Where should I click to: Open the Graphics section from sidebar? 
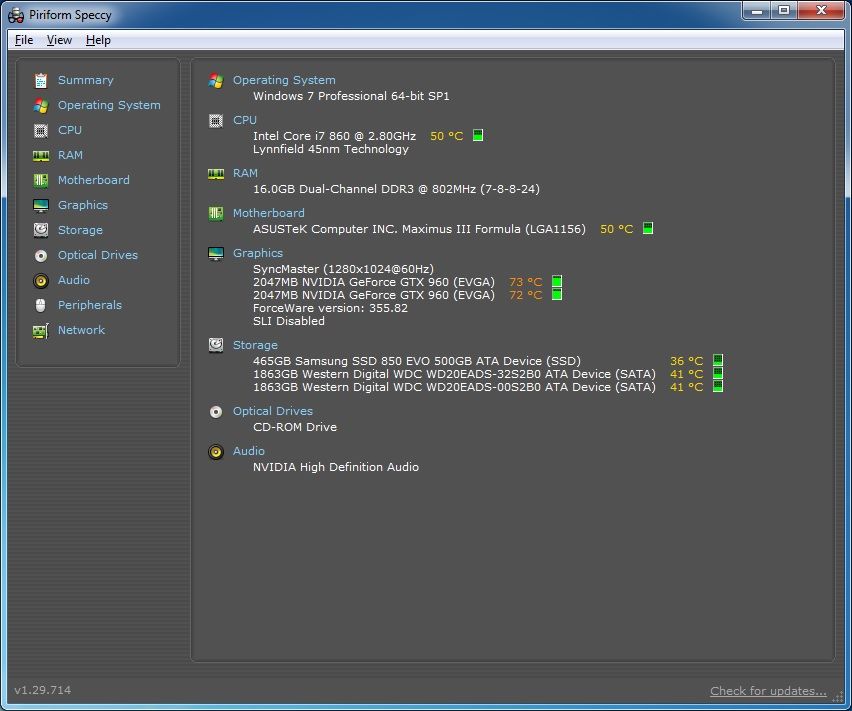(83, 205)
